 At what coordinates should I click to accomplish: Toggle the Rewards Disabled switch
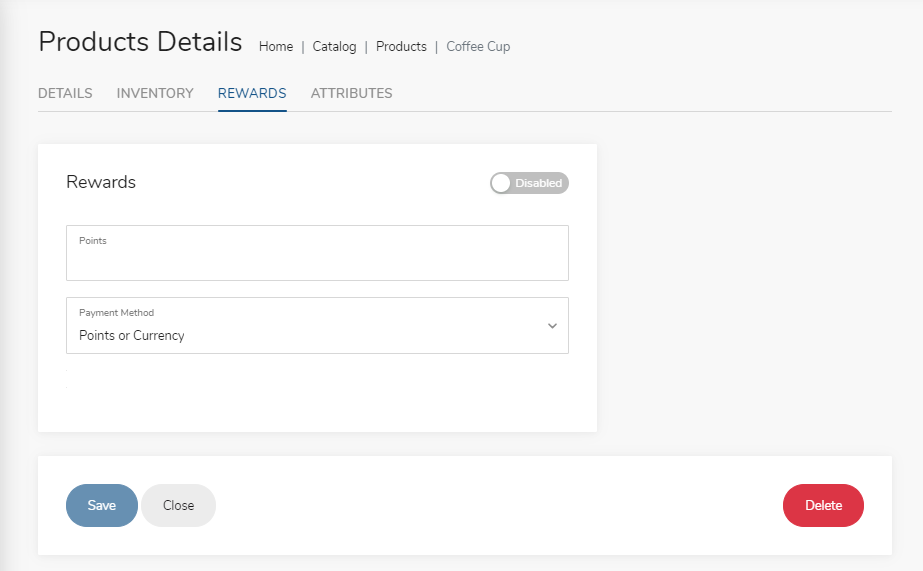point(529,183)
